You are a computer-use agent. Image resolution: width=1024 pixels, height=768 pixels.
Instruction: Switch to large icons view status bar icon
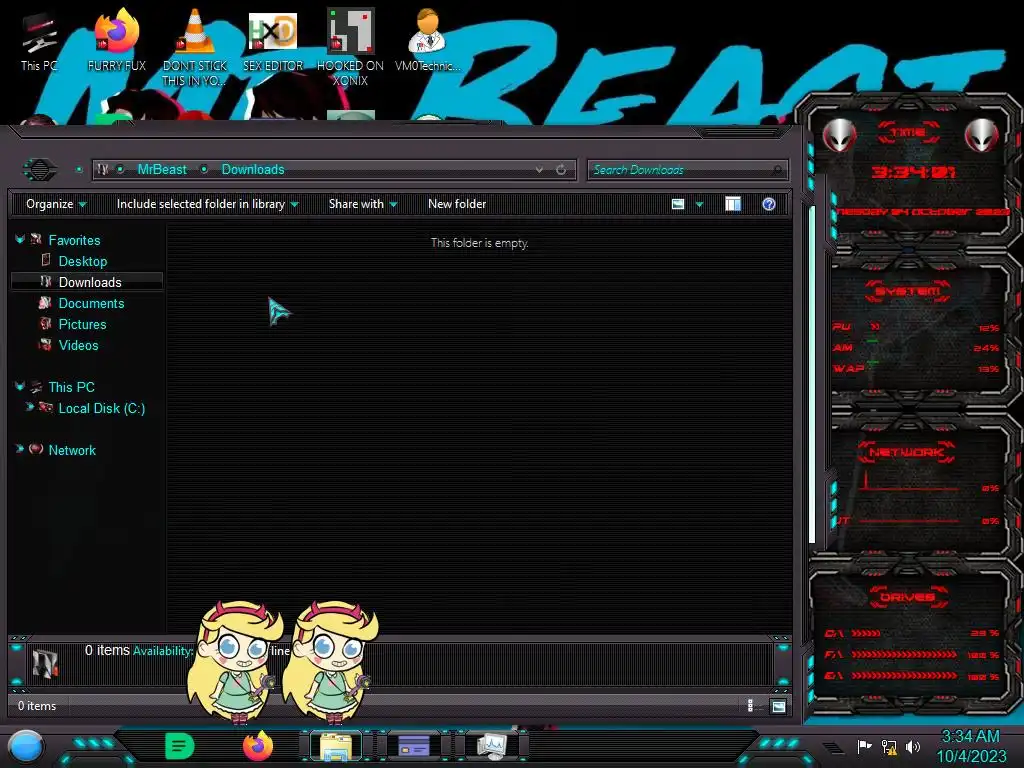[778, 706]
